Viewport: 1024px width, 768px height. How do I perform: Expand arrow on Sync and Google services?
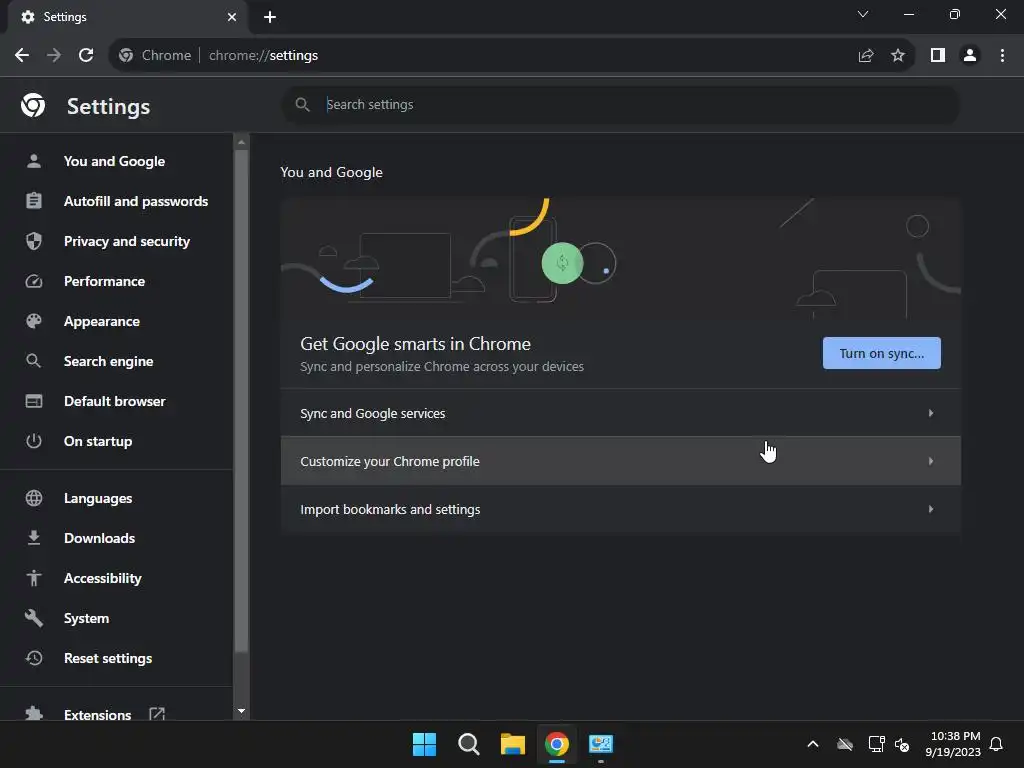click(x=931, y=413)
